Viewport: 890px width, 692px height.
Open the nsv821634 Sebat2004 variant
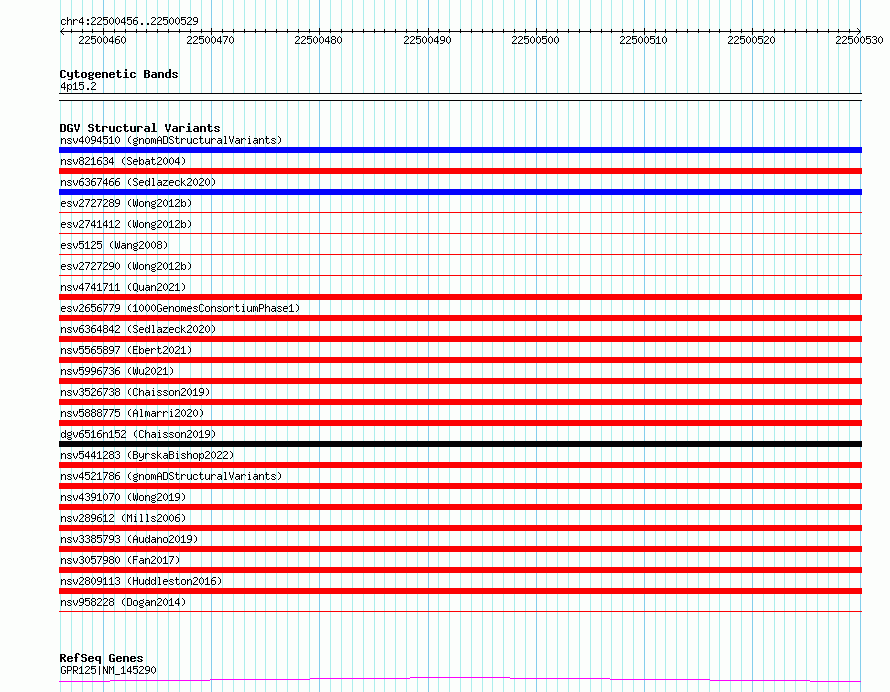[123, 161]
